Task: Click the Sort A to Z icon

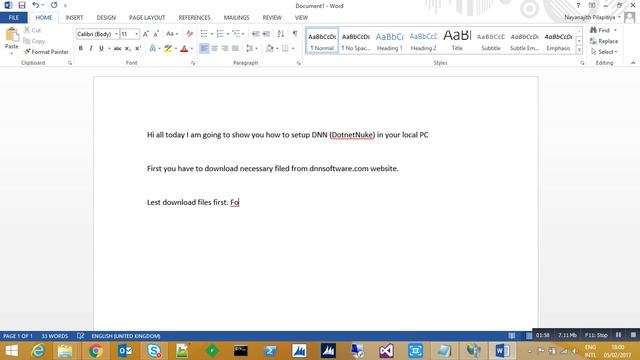Action: pos(281,34)
